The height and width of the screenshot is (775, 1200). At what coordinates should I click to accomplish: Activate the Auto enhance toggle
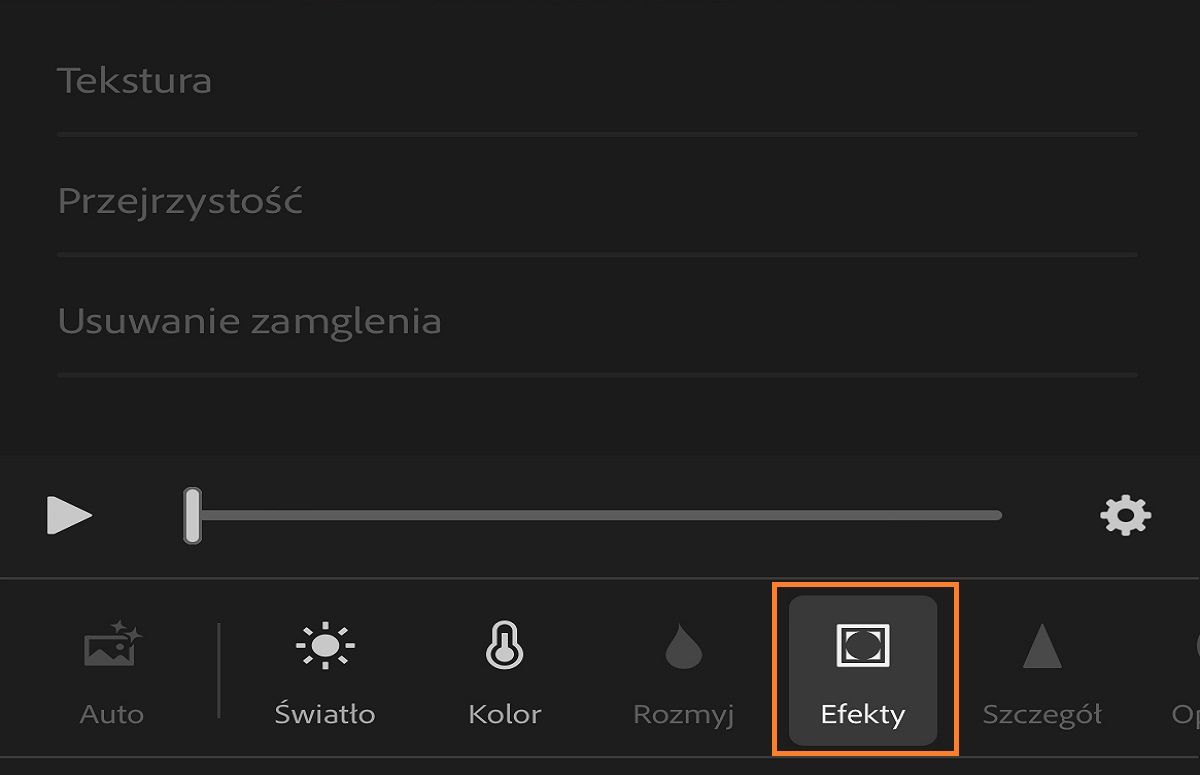coord(110,670)
